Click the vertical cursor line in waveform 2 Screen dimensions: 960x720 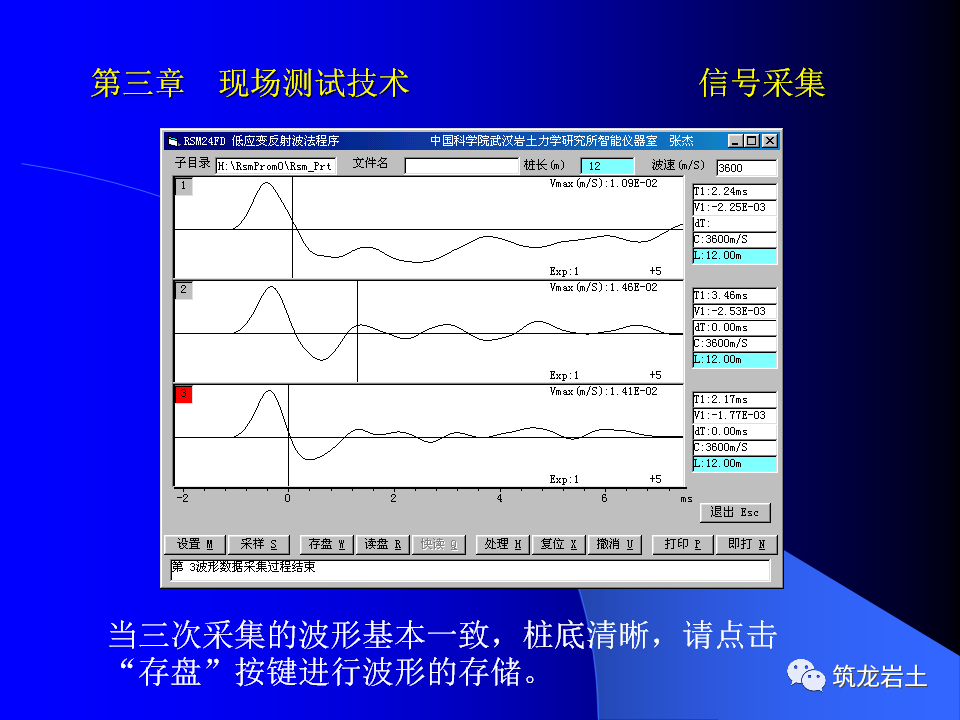coord(358,331)
